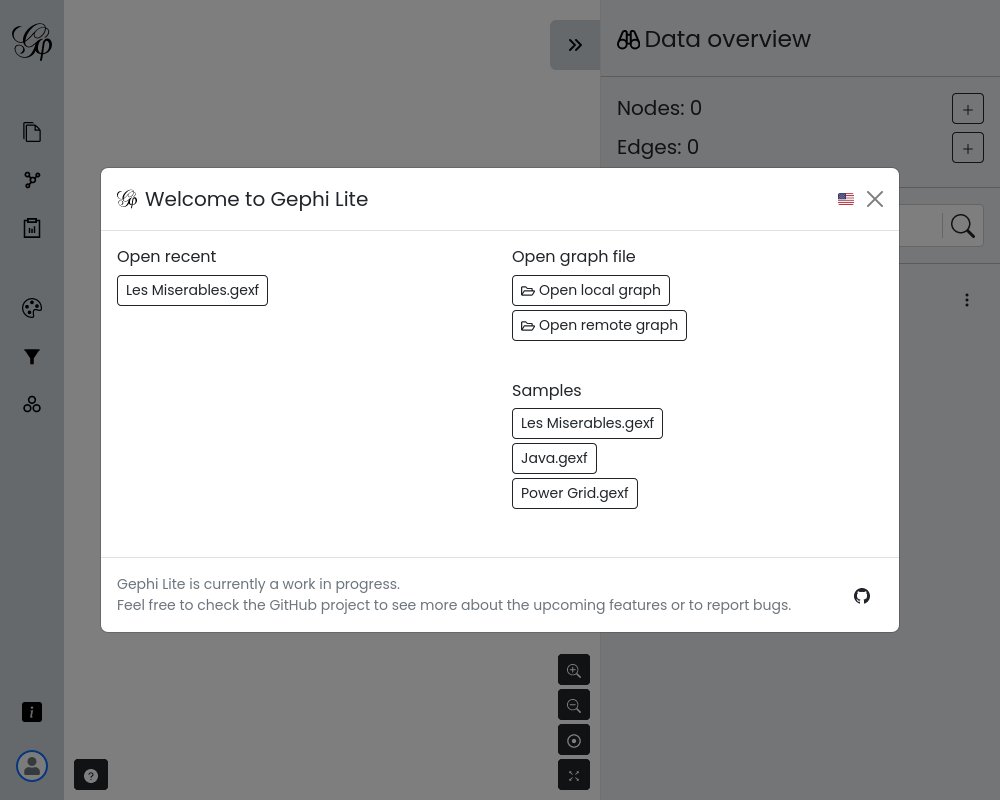
Task: Load the Power Grid.gexf sample
Action: (575, 494)
